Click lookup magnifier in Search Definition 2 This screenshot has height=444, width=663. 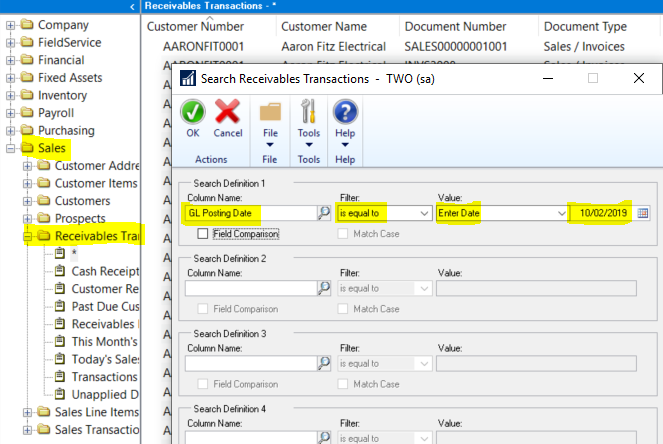[x=324, y=288]
